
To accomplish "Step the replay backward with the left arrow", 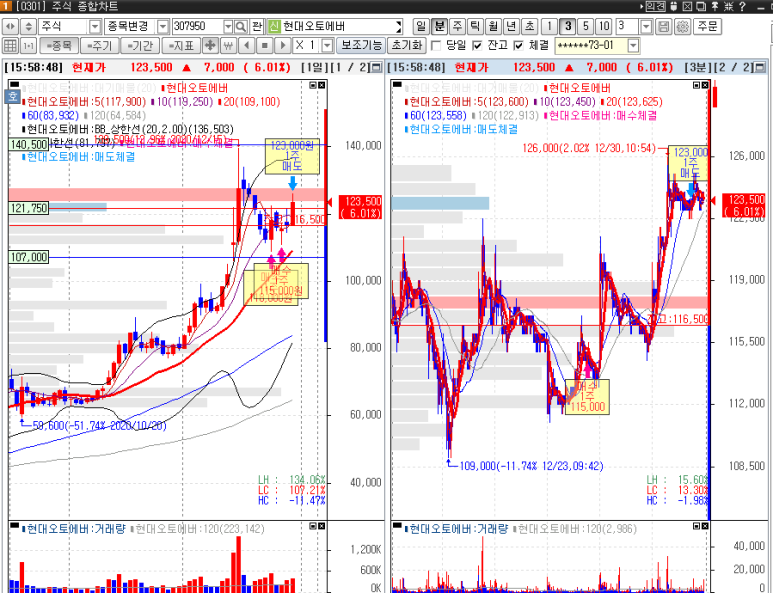I will coord(247,46).
